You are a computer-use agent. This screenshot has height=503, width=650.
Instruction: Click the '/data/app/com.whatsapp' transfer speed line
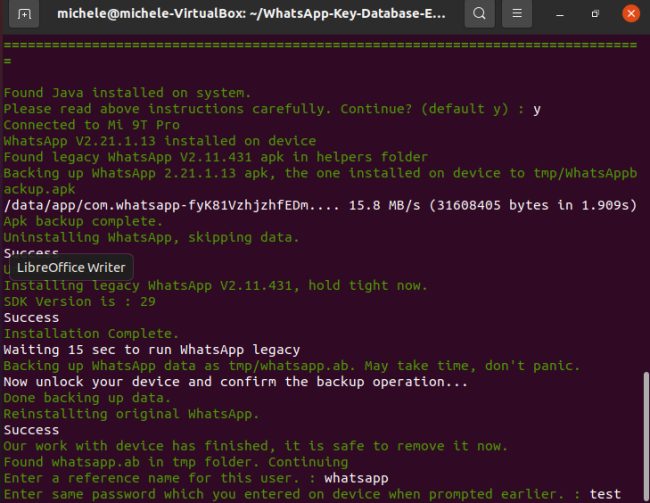320,205
